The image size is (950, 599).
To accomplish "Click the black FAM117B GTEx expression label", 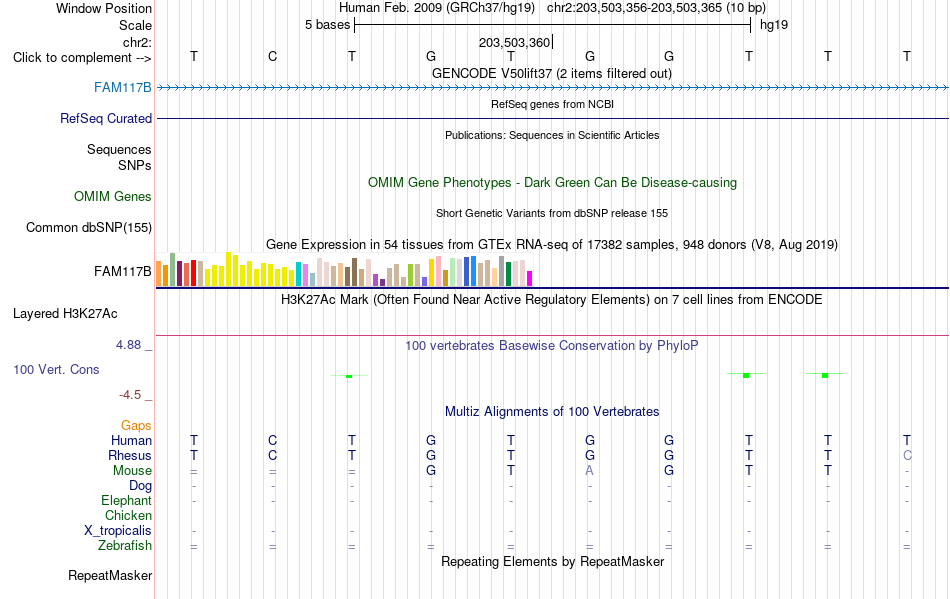I will coord(122,271).
